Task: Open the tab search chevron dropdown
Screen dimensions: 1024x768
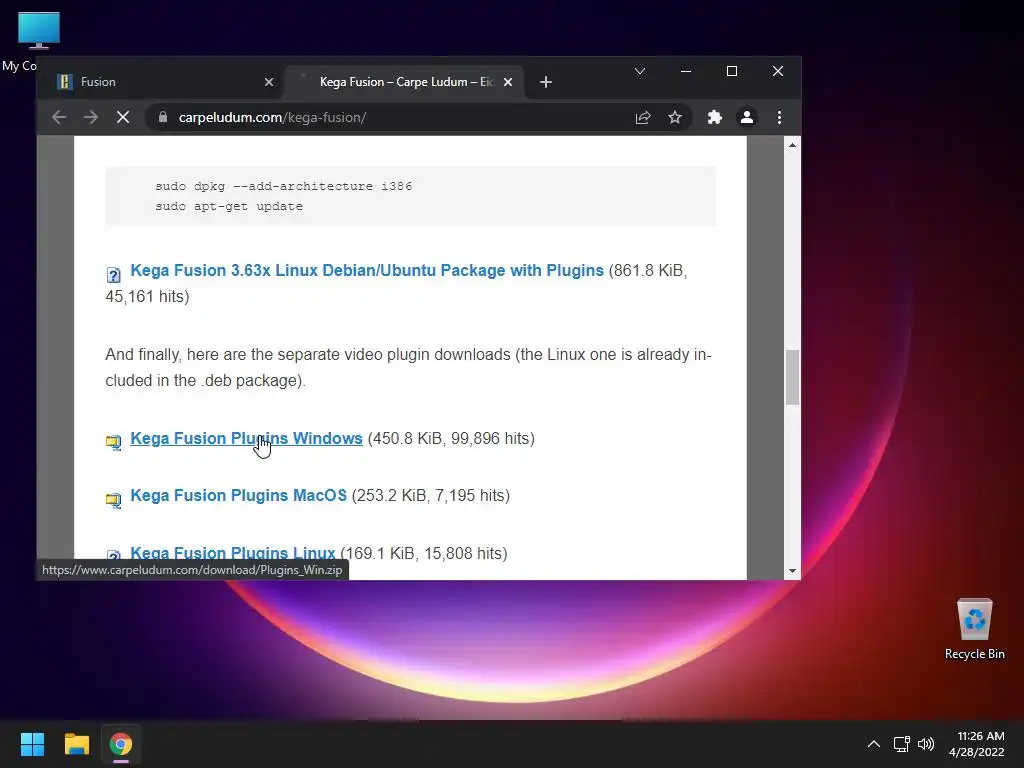Action: point(640,71)
